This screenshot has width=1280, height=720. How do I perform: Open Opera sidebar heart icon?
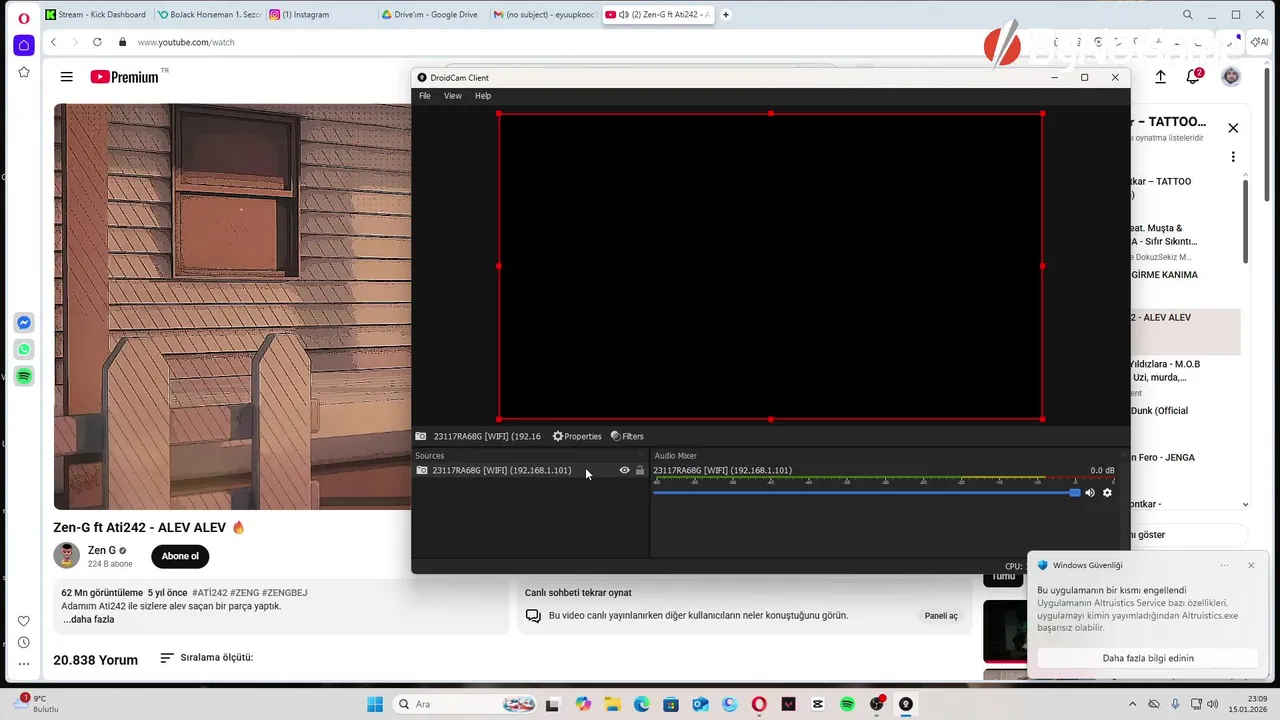coord(24,621)
